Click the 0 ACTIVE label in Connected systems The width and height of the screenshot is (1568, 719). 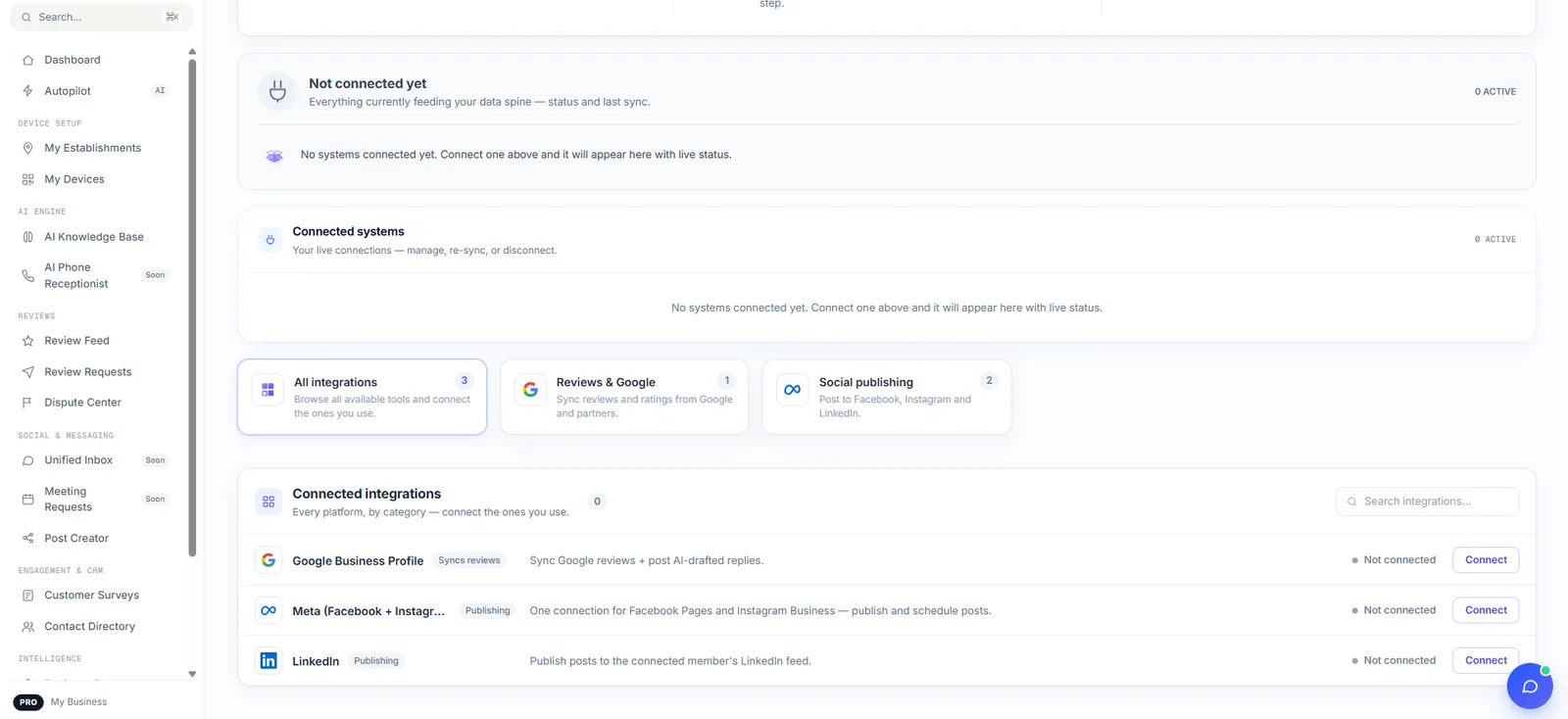pyautogui.click(x=1495, y=239)
